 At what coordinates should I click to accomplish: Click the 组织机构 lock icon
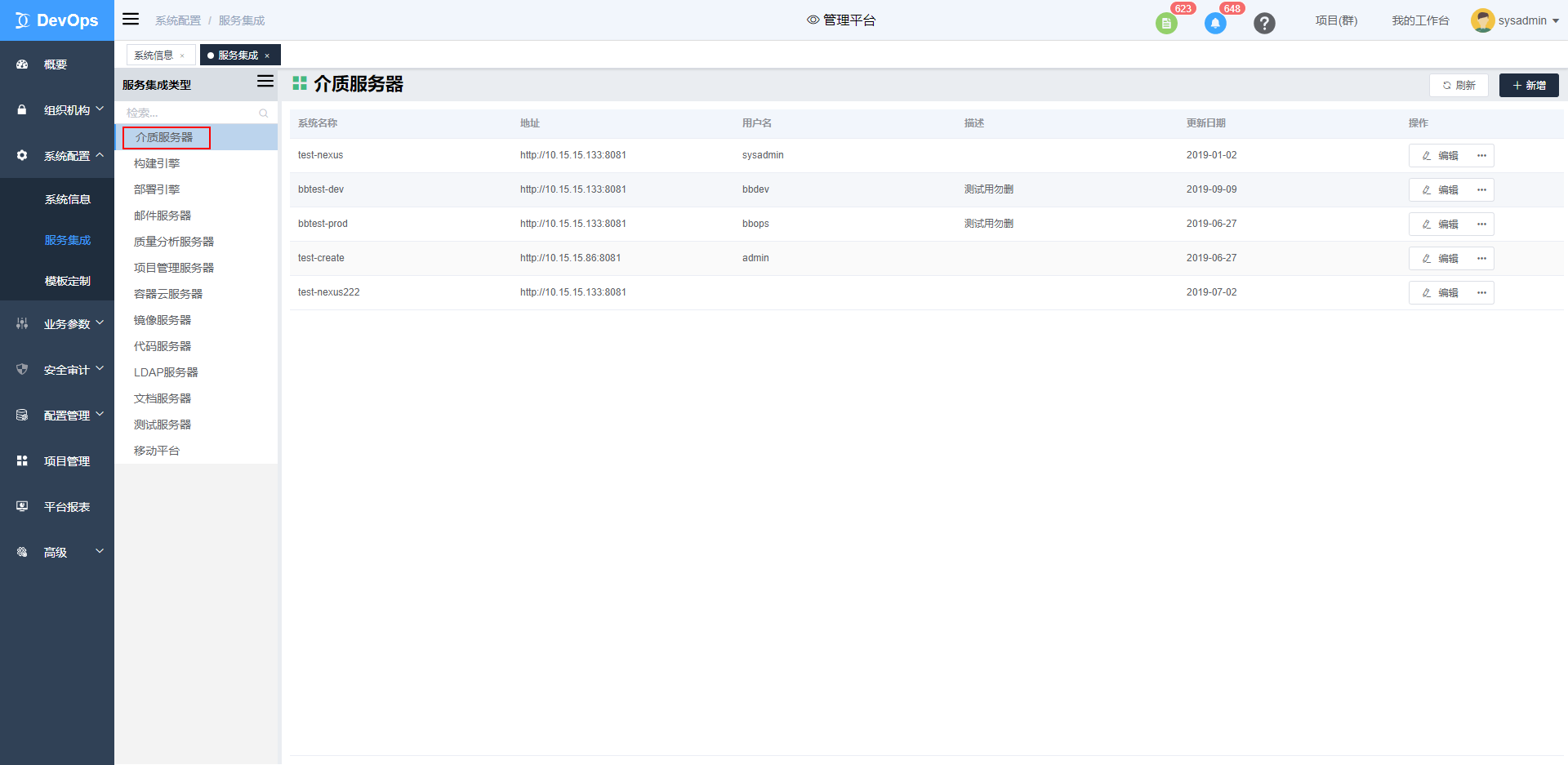22,109
